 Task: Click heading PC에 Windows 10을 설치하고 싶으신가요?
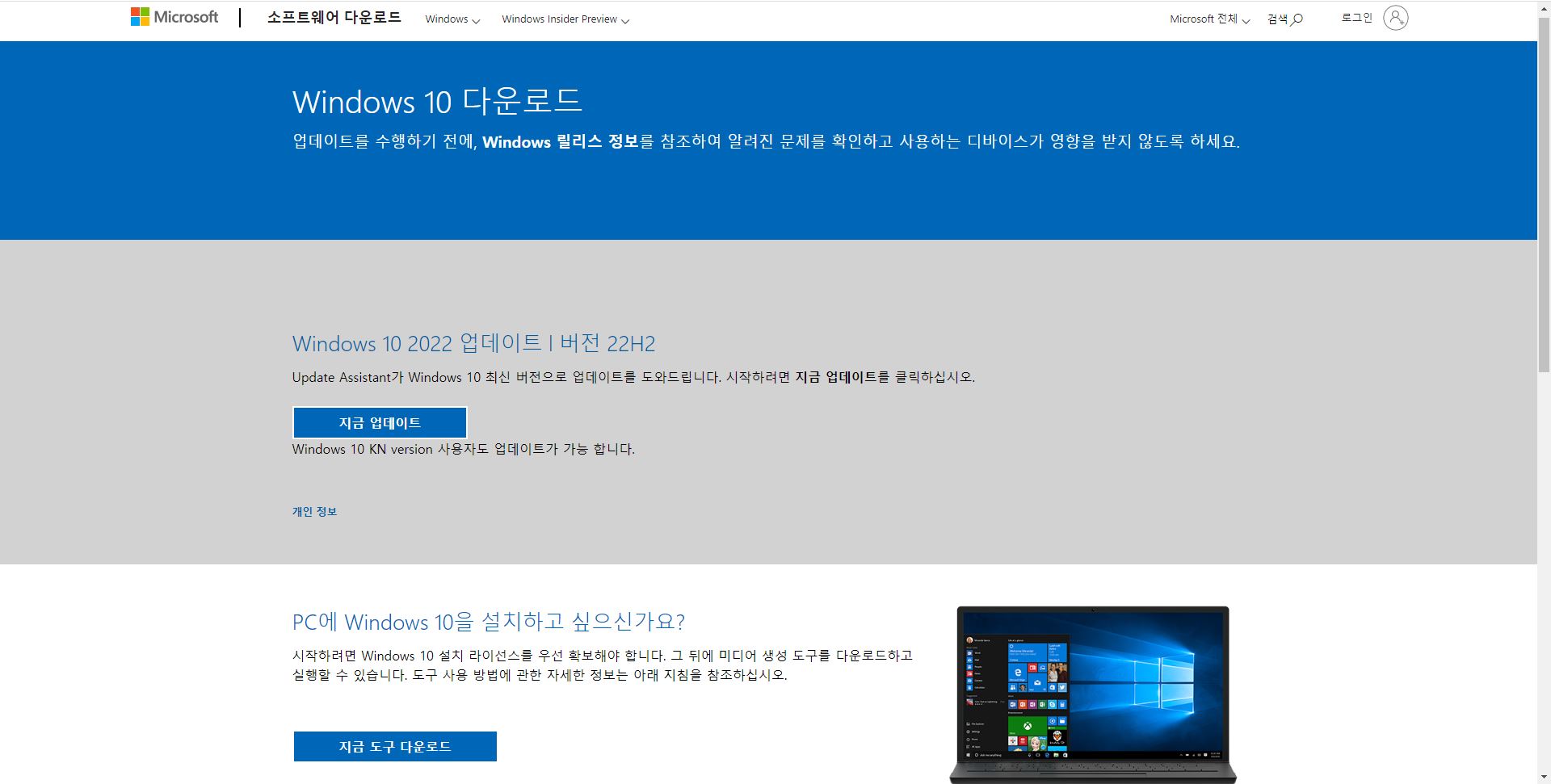tap(489, 623)
